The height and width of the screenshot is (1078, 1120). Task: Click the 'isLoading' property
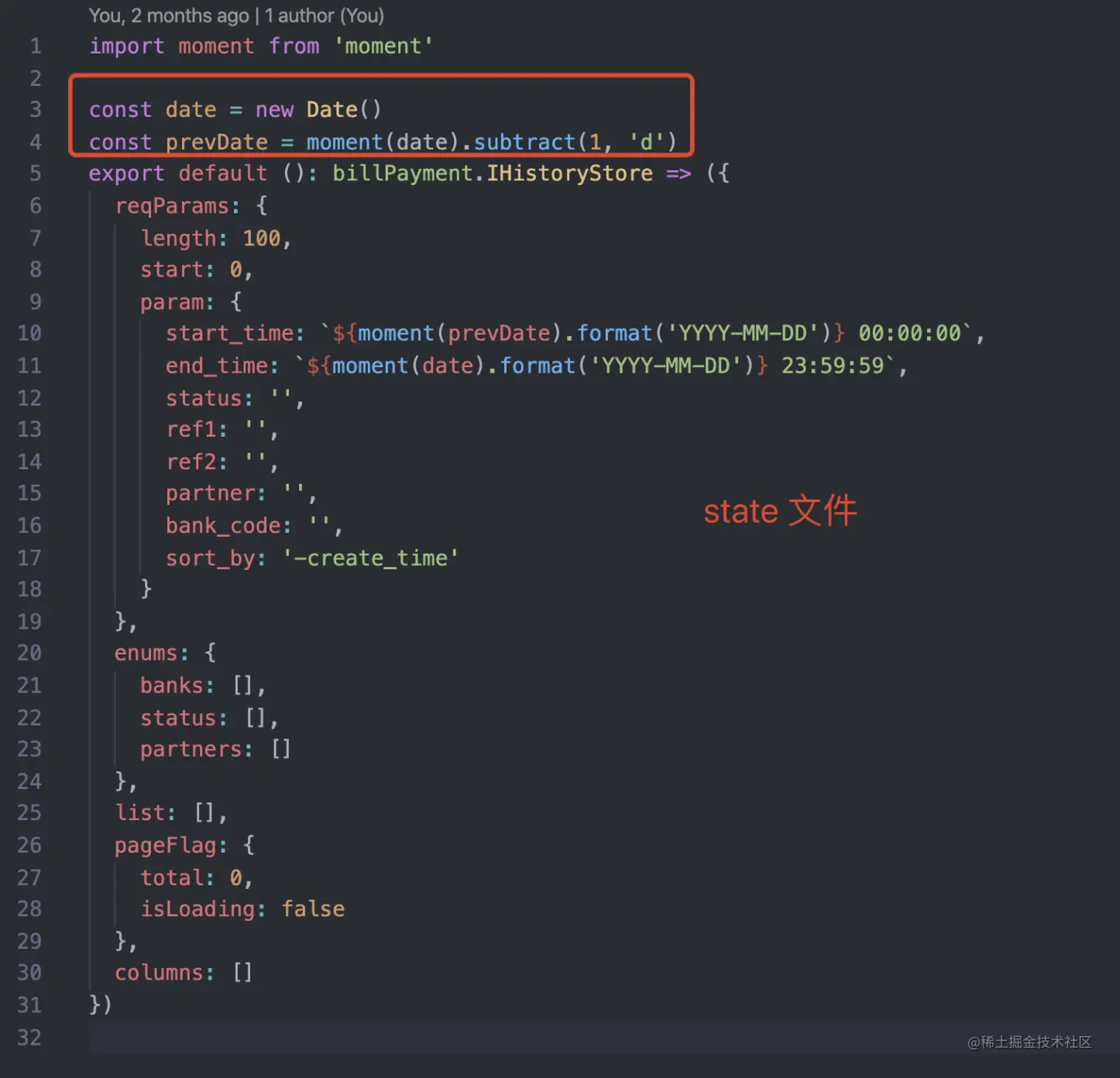[198, 909]
